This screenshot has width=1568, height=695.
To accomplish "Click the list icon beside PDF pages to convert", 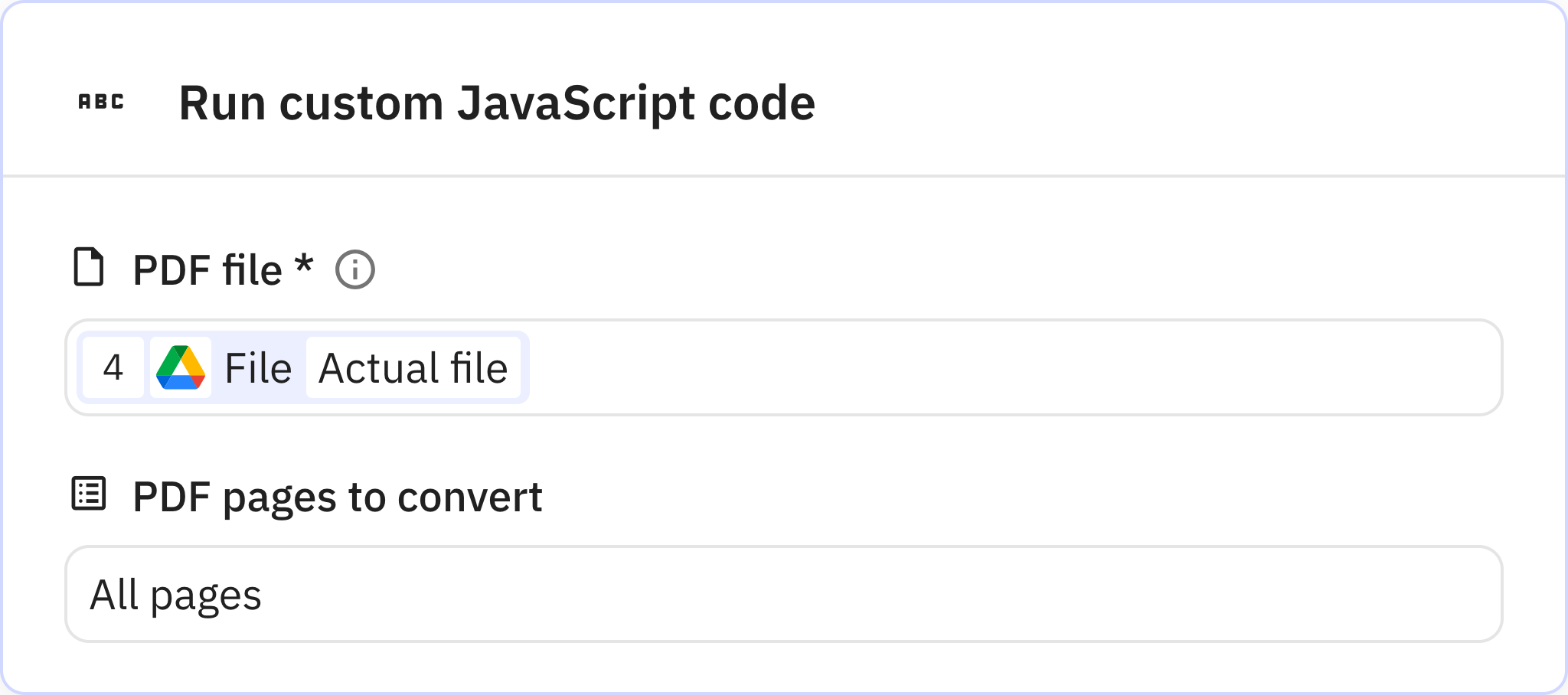I will [89, 494].
